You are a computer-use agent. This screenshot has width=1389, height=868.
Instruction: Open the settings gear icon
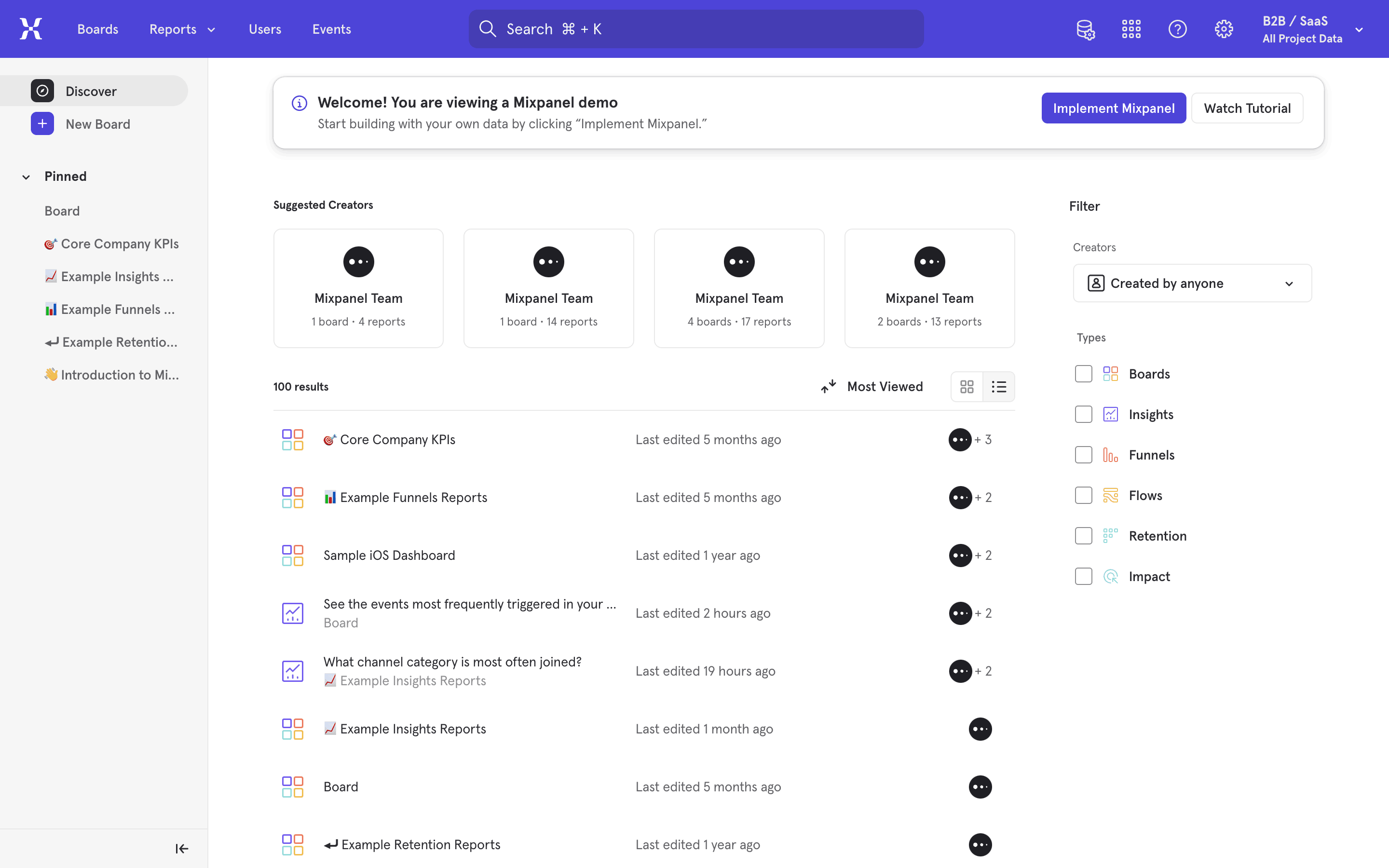point(1224,29)
